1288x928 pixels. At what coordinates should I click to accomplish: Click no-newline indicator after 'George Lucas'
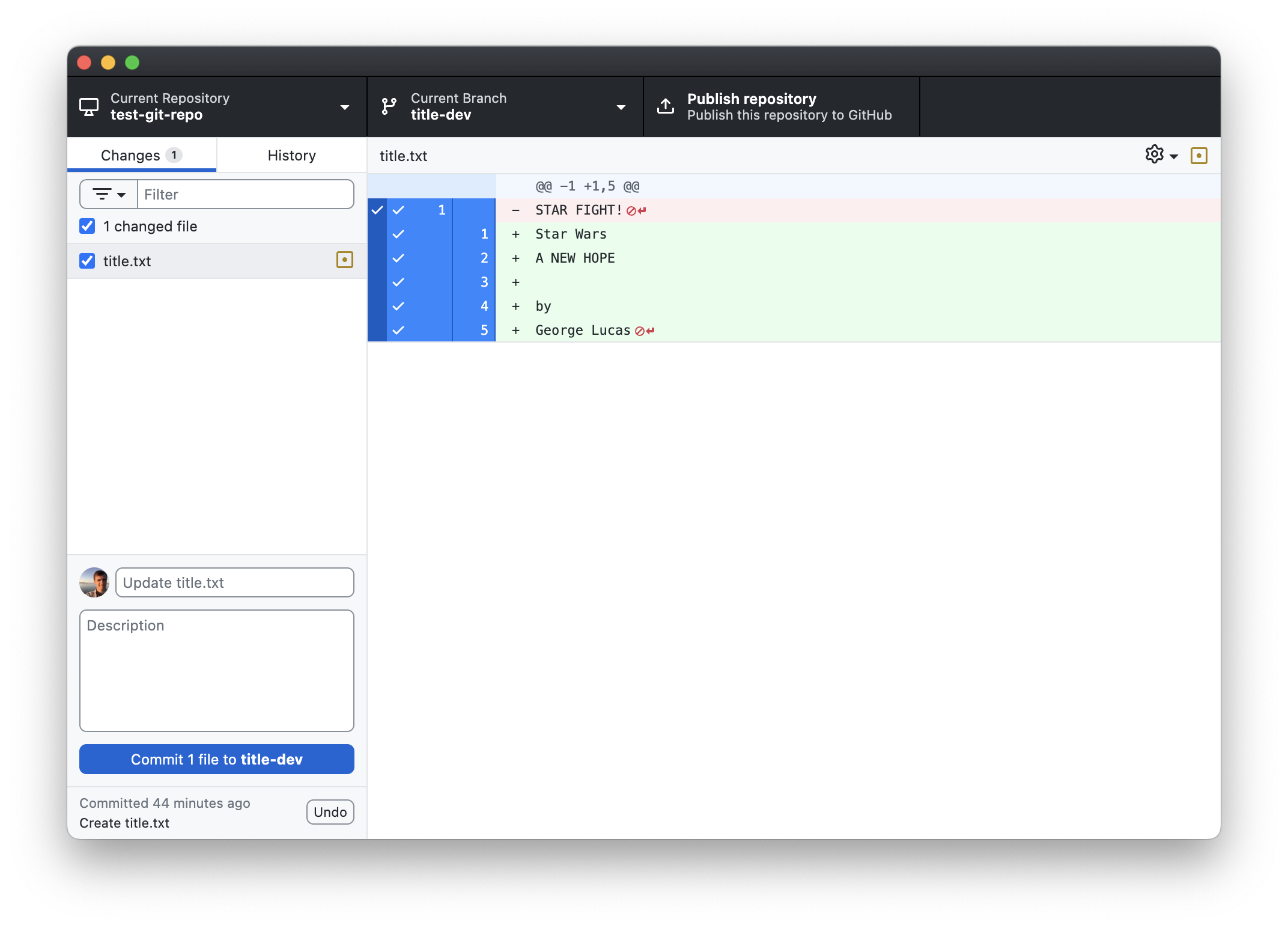point(645,331)
